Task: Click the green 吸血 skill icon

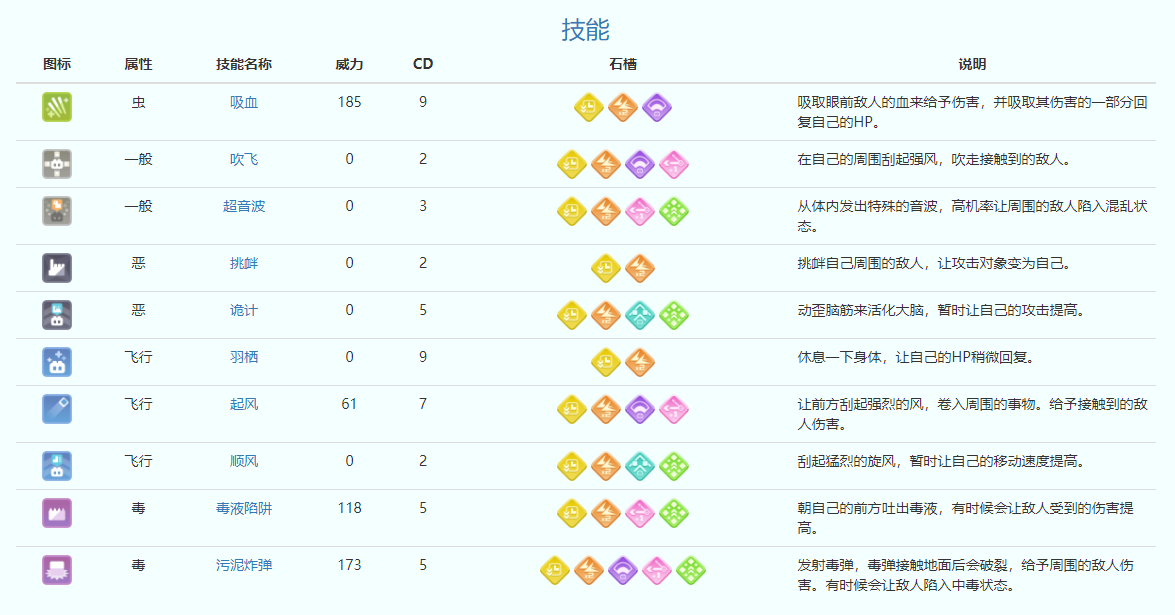Action: coord(57,107)
